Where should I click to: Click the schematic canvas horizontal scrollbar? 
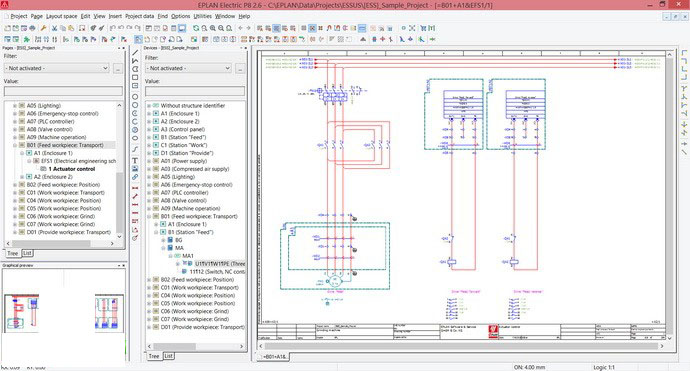click(x=461, y=346)
